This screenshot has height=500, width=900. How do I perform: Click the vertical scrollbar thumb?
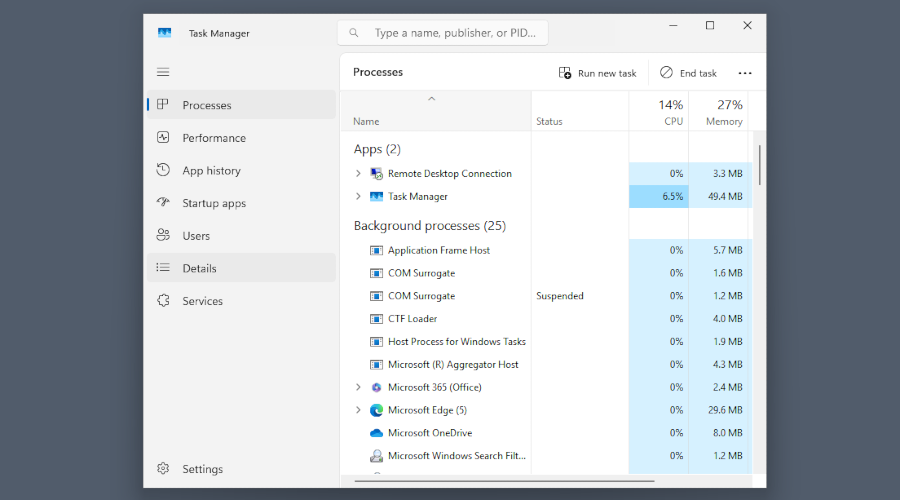(759, 165)
